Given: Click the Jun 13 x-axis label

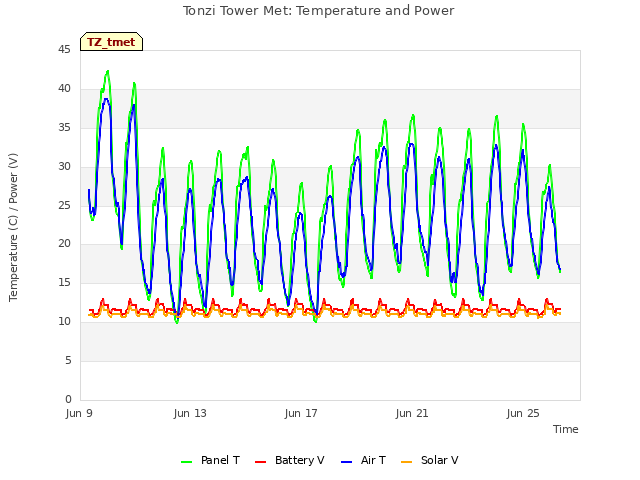Looking at the screenshot, I should (190, 413).
